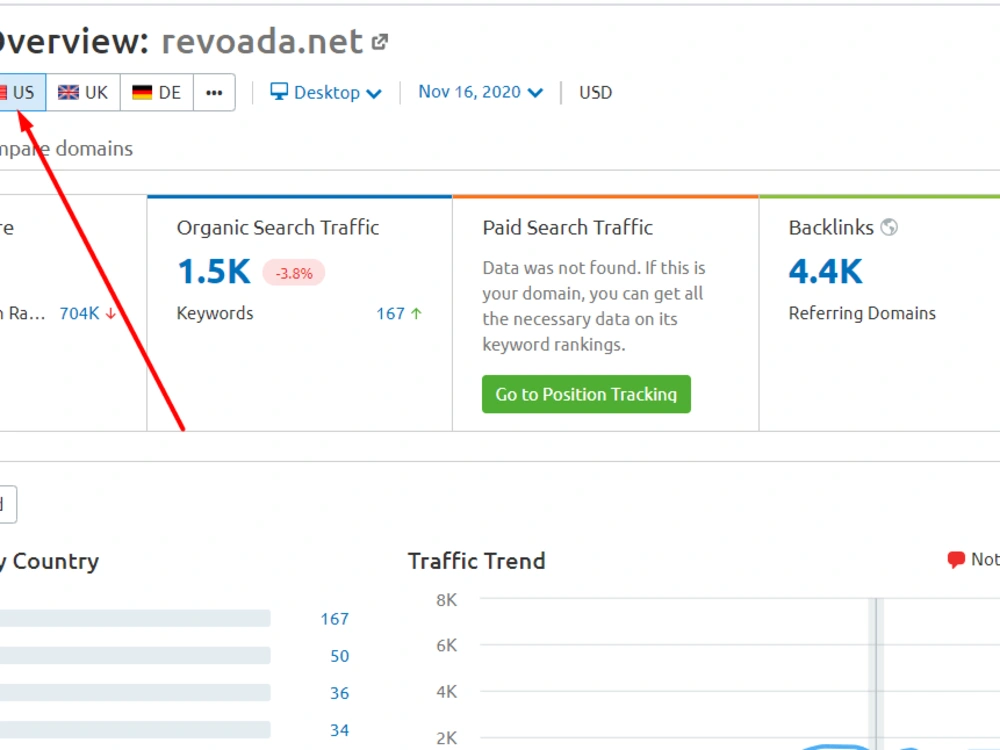
Task: Click the vertical marker on Traffic Trend chart
Action: (x=878, y=674)
